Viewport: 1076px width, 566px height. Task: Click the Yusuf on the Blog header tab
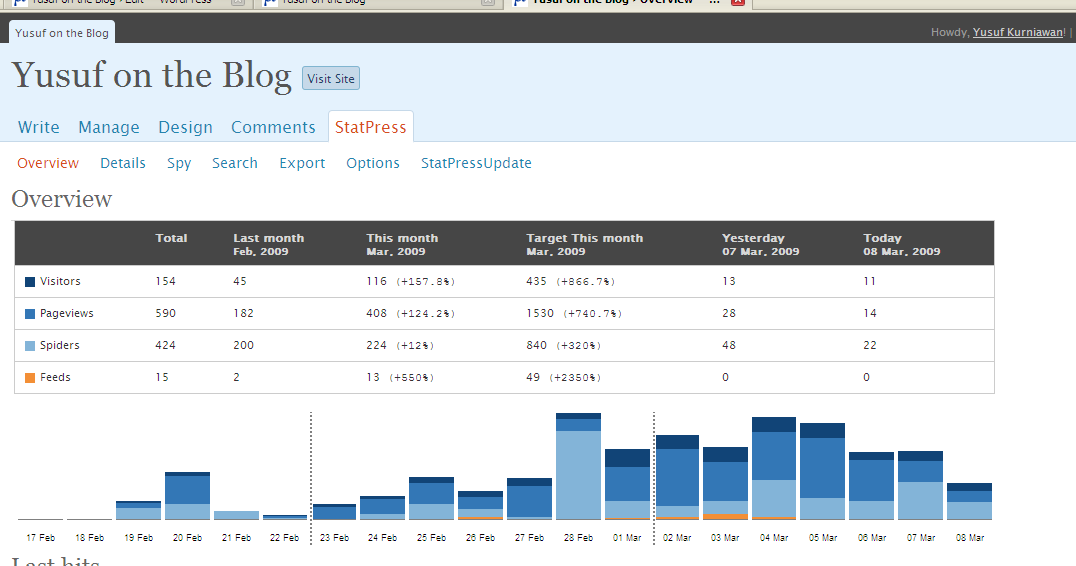(x=62, y=33)
